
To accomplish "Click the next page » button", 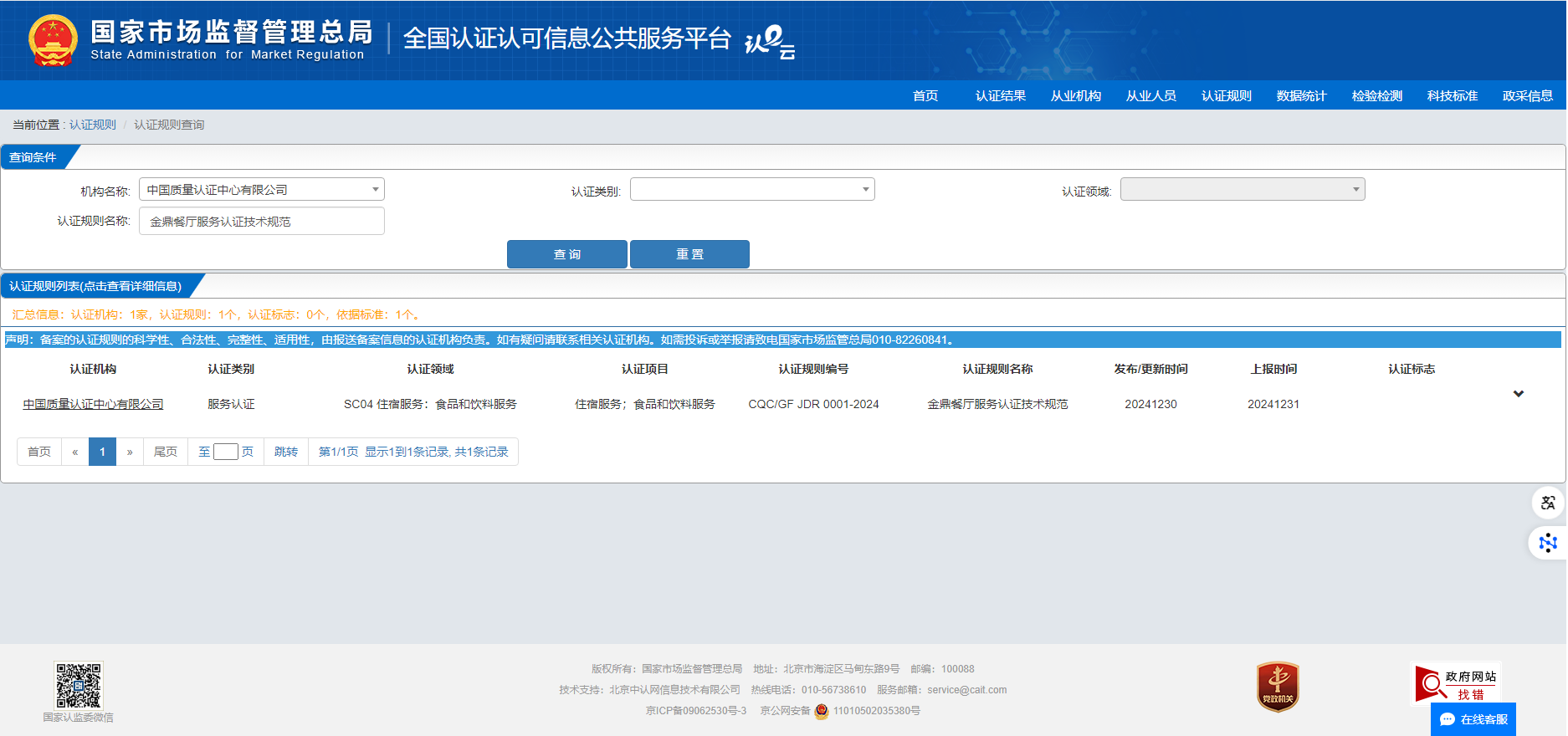I will click(130, 452).
